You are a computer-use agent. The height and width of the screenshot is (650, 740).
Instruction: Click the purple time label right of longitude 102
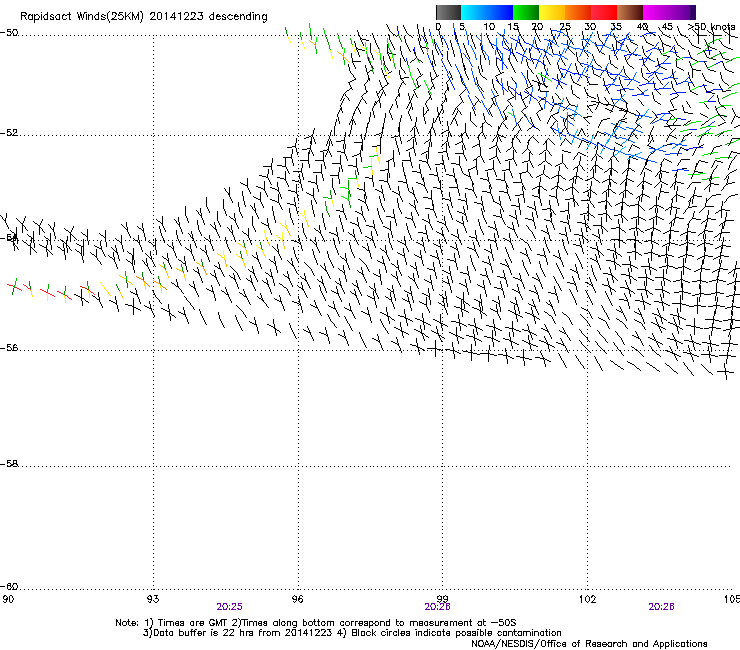(x=661, y=607)
